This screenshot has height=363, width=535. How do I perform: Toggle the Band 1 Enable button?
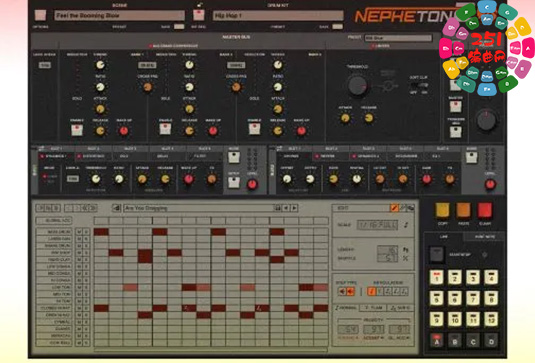click(x=77, y=130)
